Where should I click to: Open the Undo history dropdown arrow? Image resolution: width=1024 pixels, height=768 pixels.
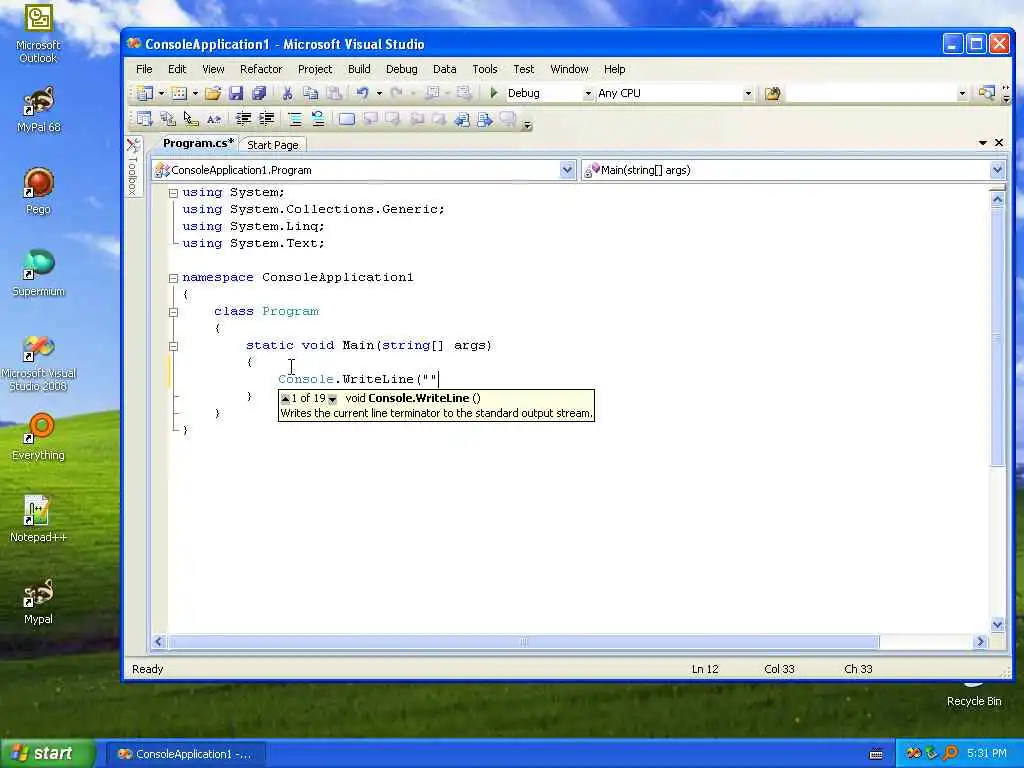379,93
